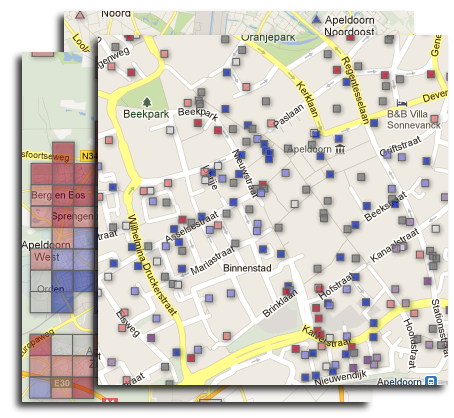Image resolution: width=454 pixels, height=418 pixels.
Task: Select the Binnenstad district label
Action: (247, 268)
